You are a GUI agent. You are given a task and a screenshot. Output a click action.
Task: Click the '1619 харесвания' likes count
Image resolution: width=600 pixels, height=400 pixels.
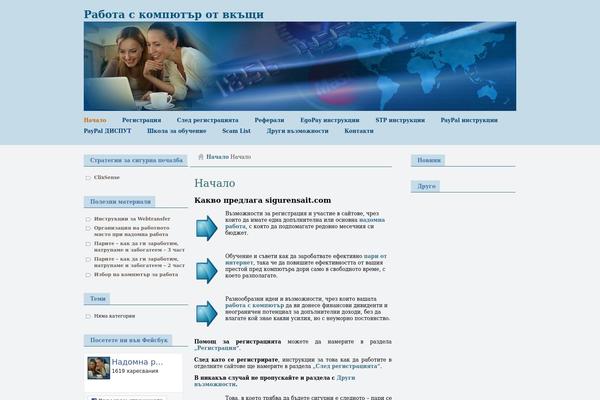pos(135,371)
